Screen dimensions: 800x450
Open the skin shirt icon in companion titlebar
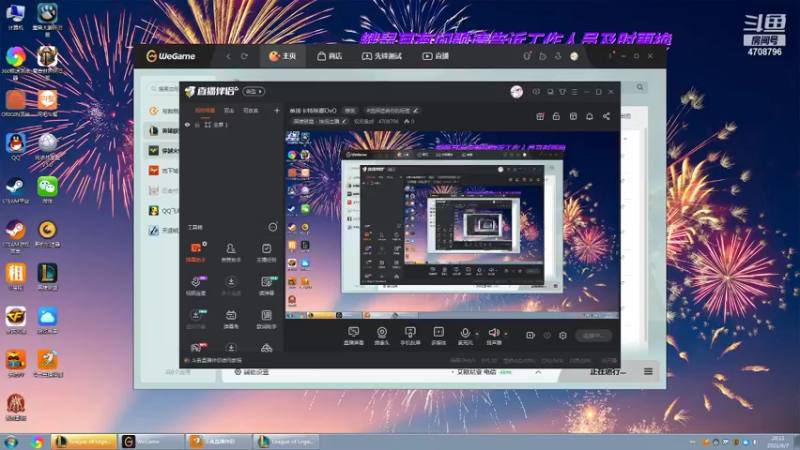(x=562, y=92)
